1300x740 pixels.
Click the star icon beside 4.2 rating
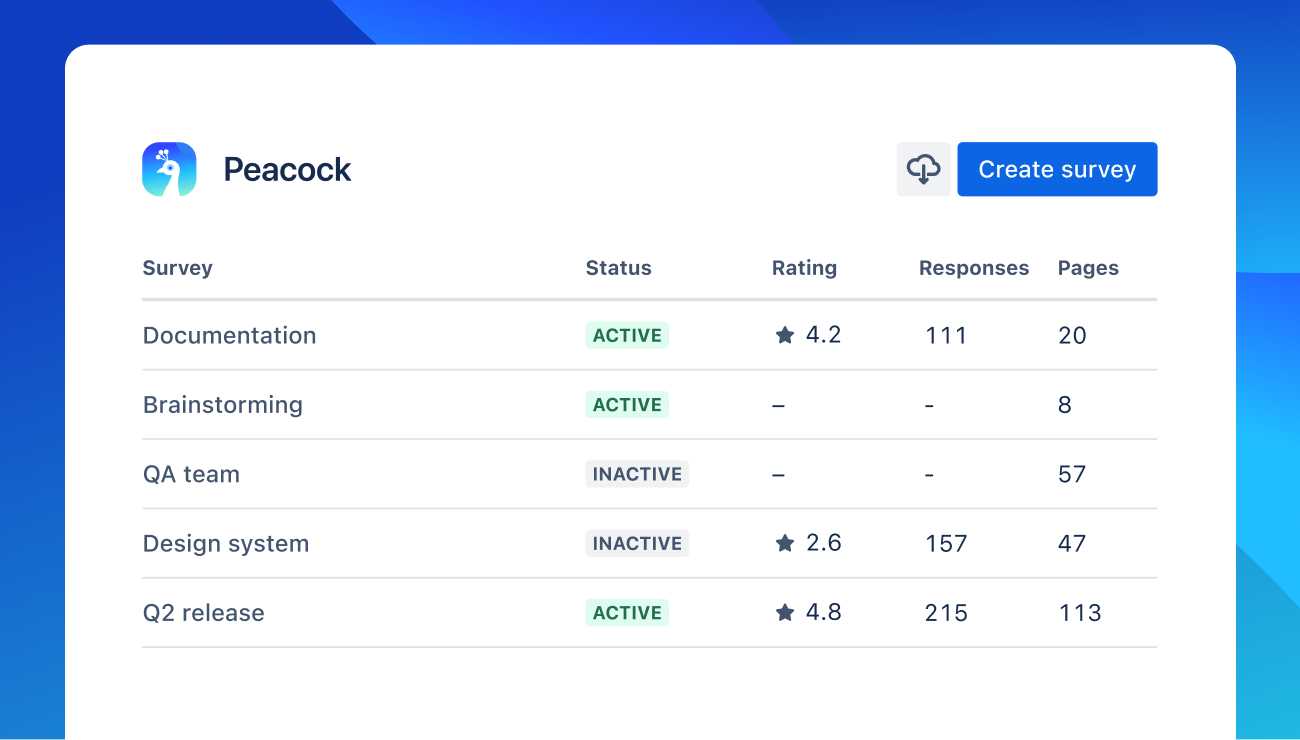pos(785,336)
